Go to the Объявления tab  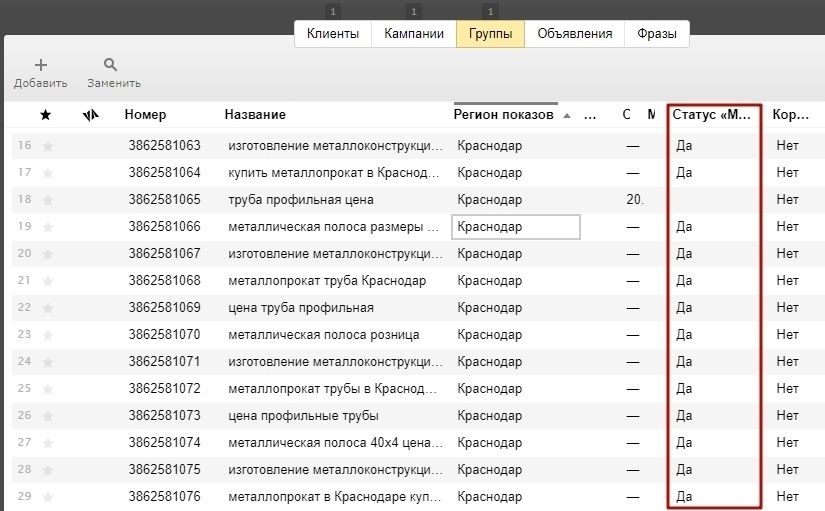(x=575, y=34)
